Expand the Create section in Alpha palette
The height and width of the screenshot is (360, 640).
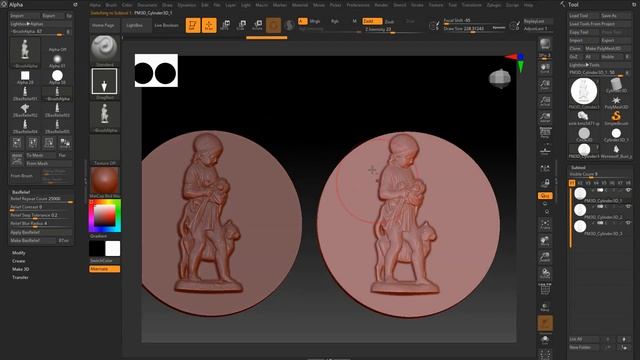(19, 261)
